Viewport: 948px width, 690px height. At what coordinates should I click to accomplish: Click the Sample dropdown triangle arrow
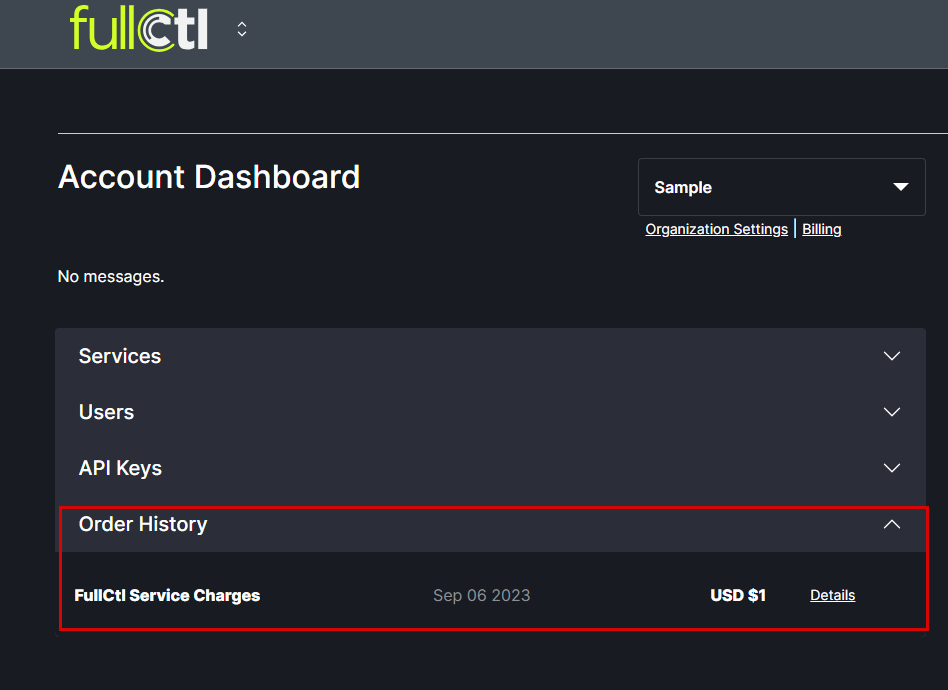[x=900, y=187]
